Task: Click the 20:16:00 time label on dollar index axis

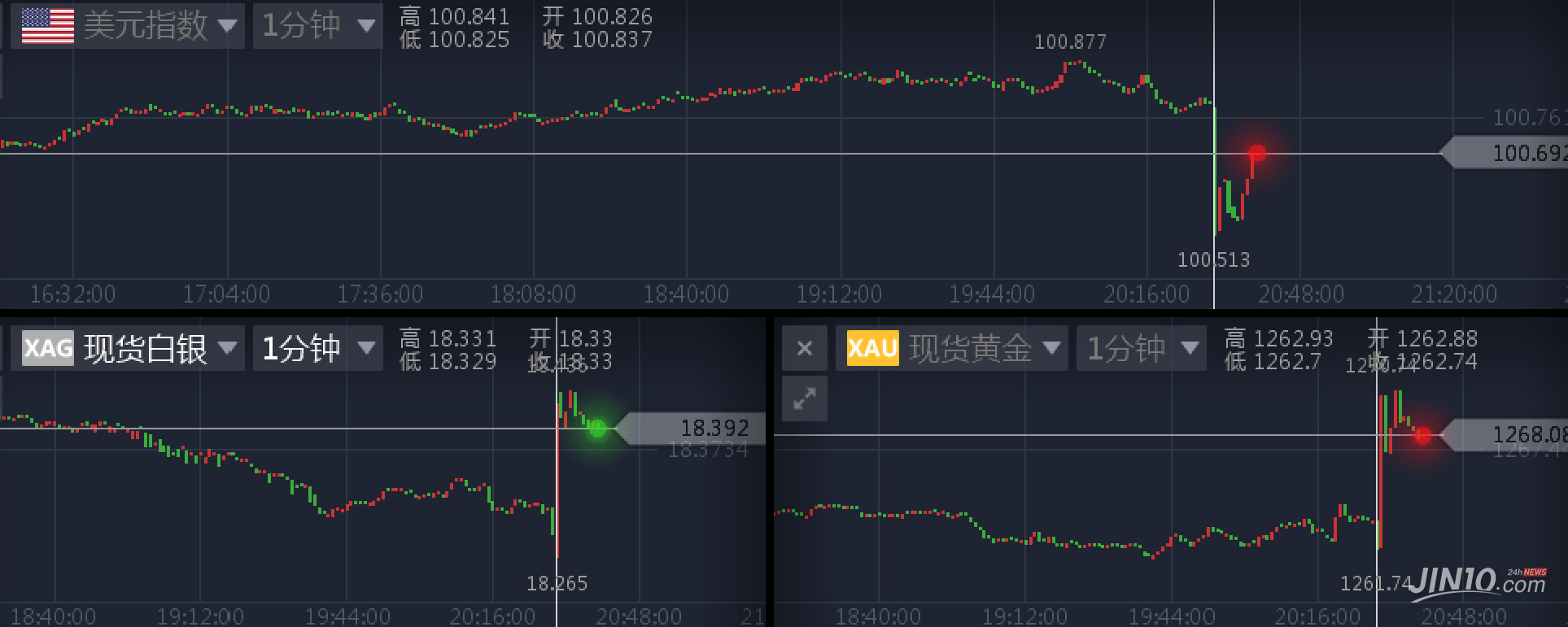Action: pos(1146,294)
